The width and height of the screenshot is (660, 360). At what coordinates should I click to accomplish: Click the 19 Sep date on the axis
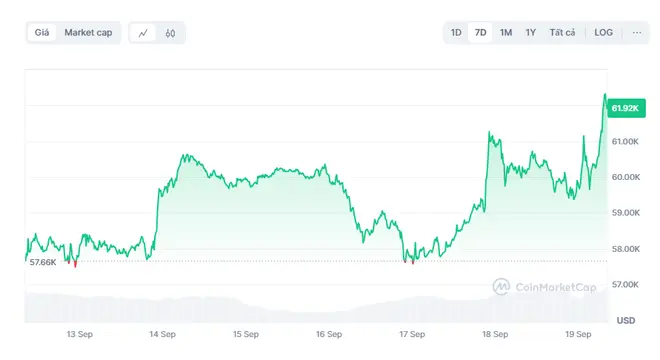[578, 334]
